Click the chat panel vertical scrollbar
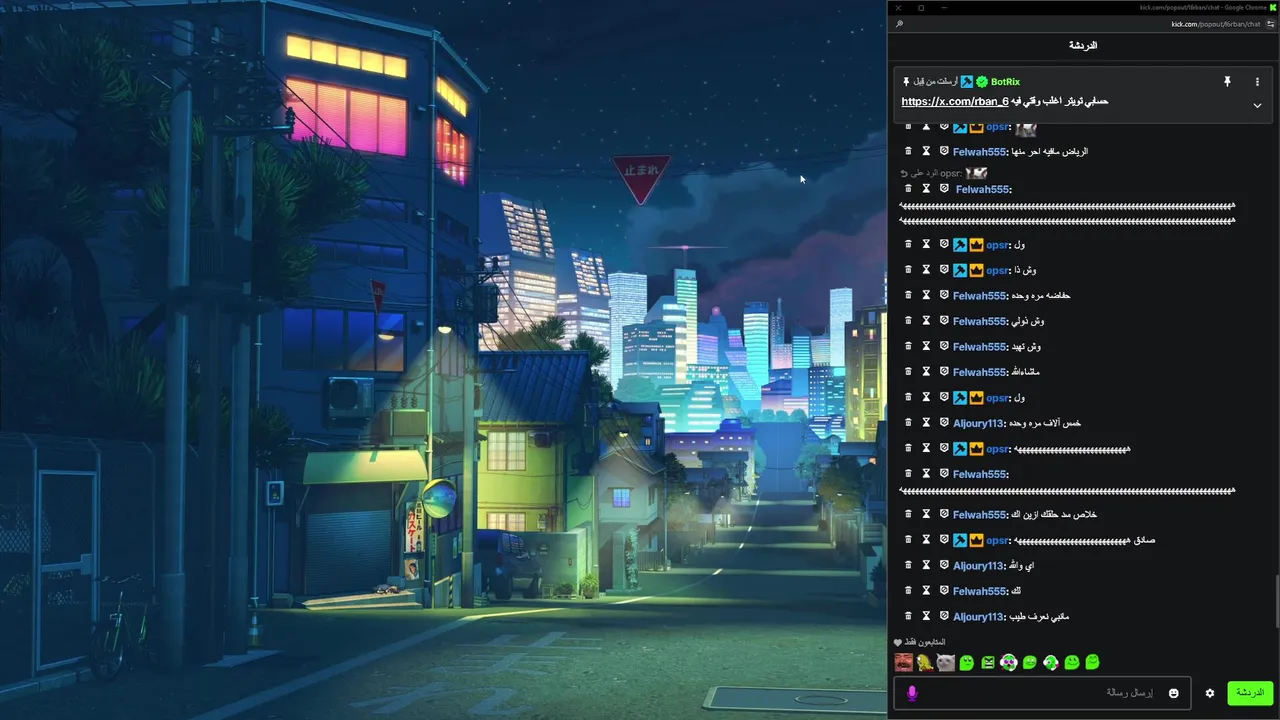This screenshot has height=720, width=1280. pos(1276,600)
